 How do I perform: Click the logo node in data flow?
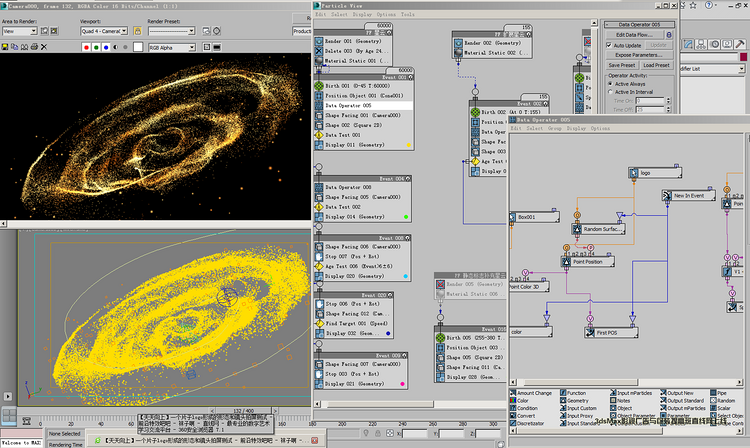coord(655,173)
